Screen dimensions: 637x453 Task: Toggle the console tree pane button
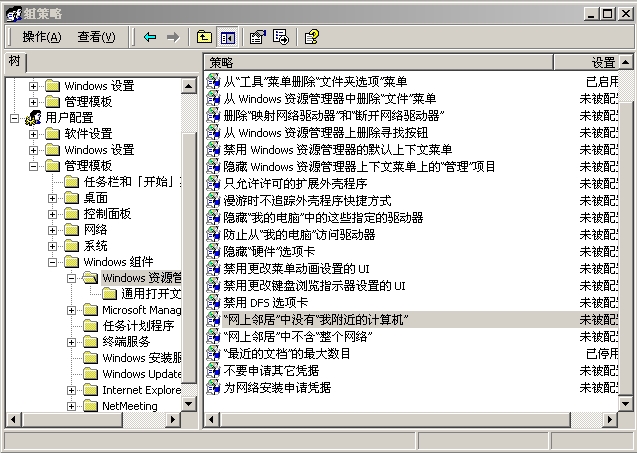pos(228,38)
